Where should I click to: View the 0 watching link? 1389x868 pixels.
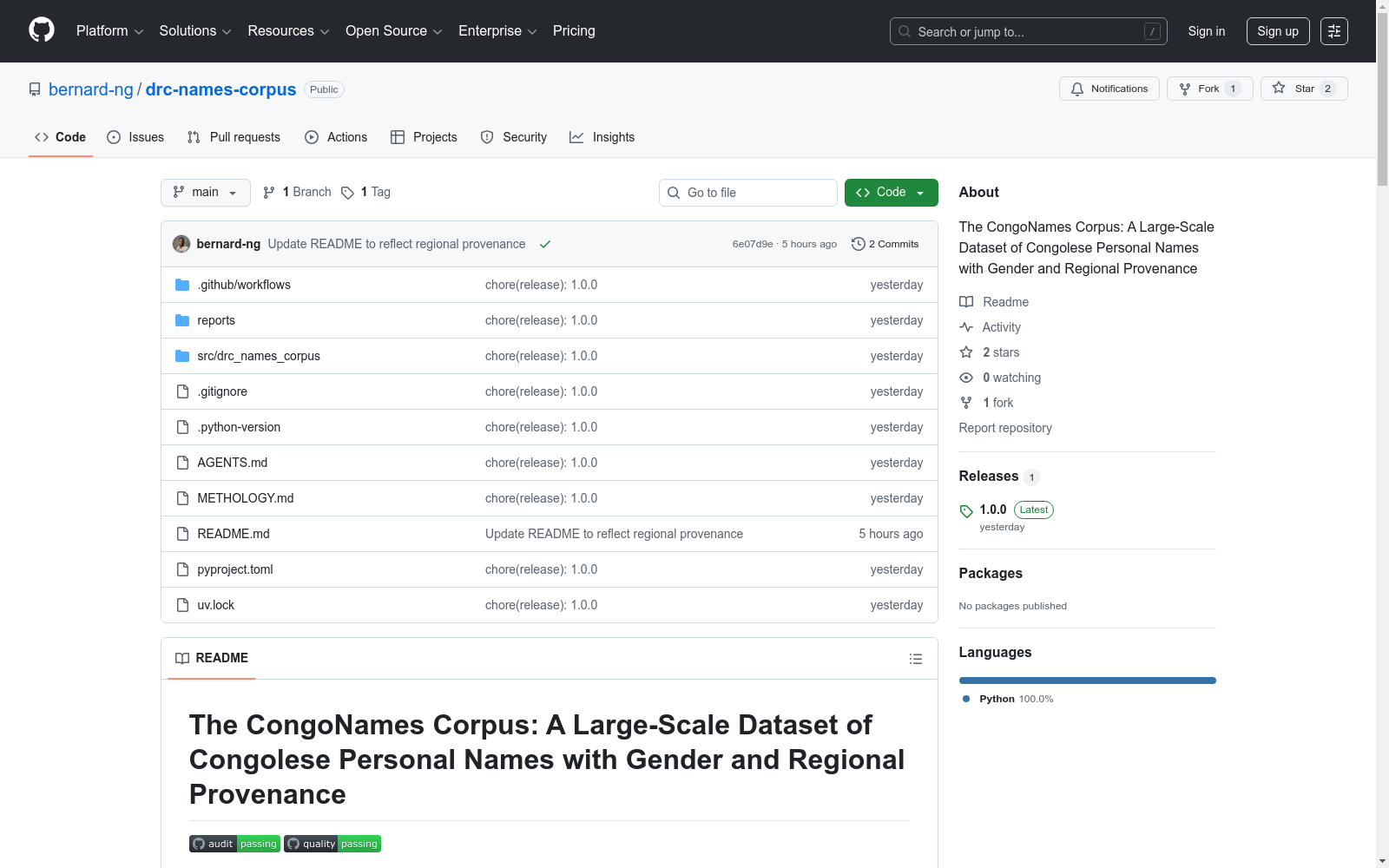(1000, 378)
